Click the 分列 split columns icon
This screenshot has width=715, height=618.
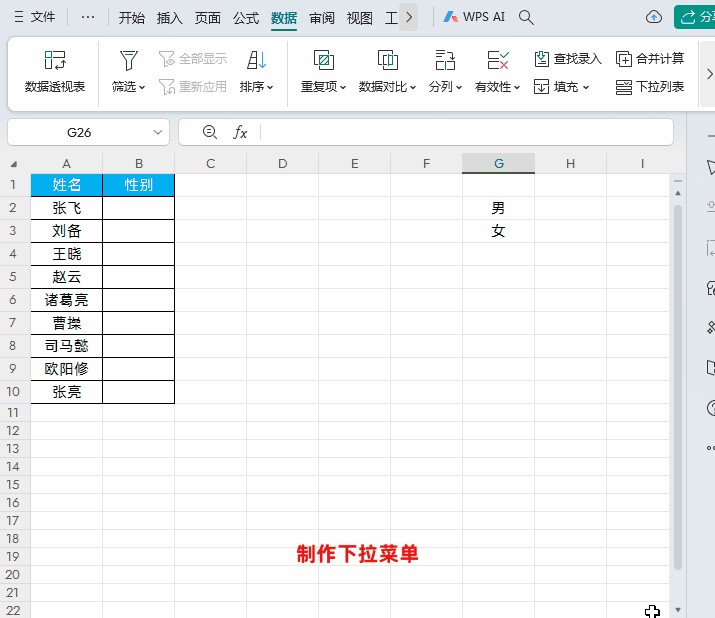[x=445, y=60]
